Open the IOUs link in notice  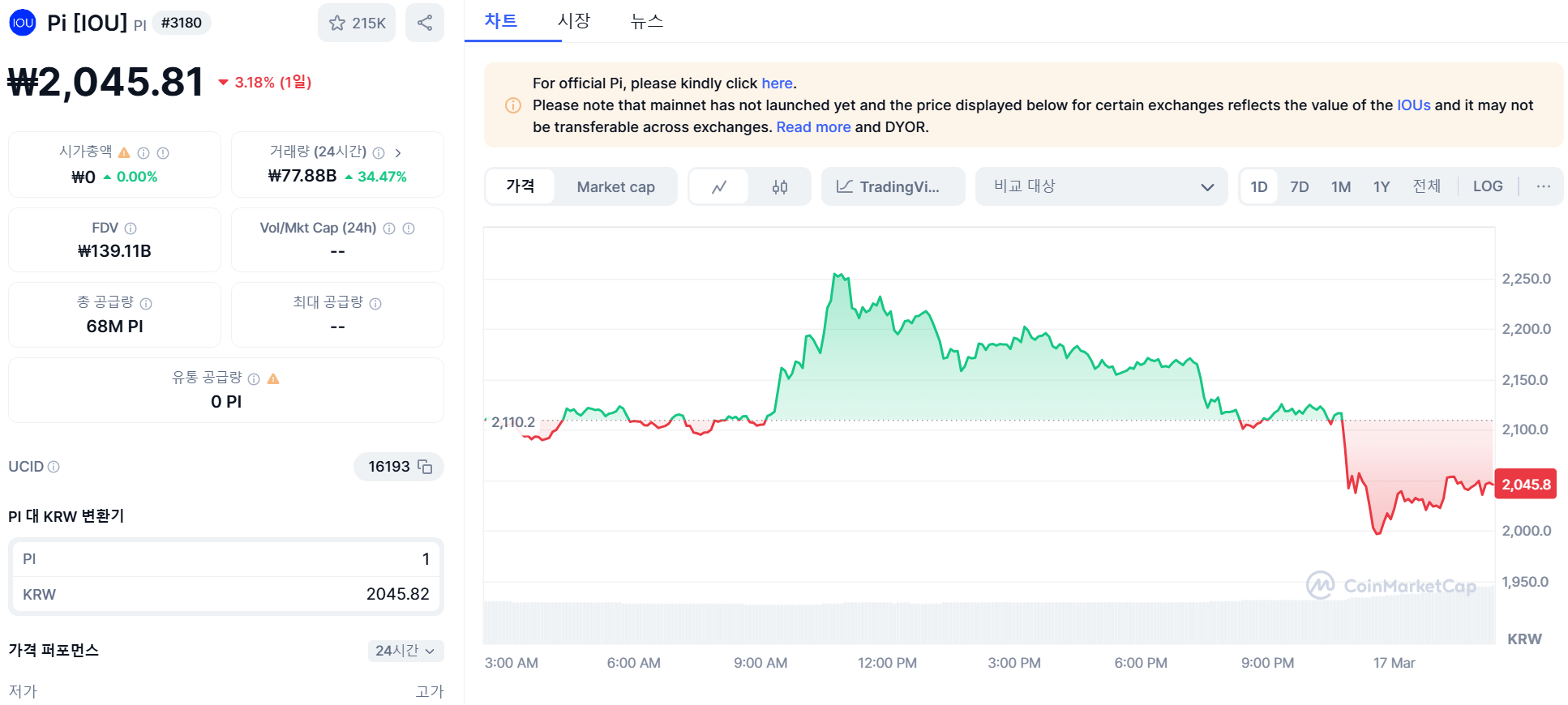1413,105
